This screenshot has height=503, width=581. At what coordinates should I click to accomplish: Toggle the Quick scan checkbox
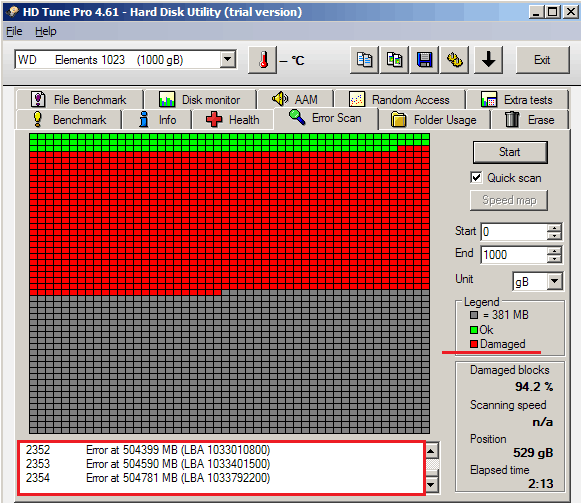tap(477, 178)
